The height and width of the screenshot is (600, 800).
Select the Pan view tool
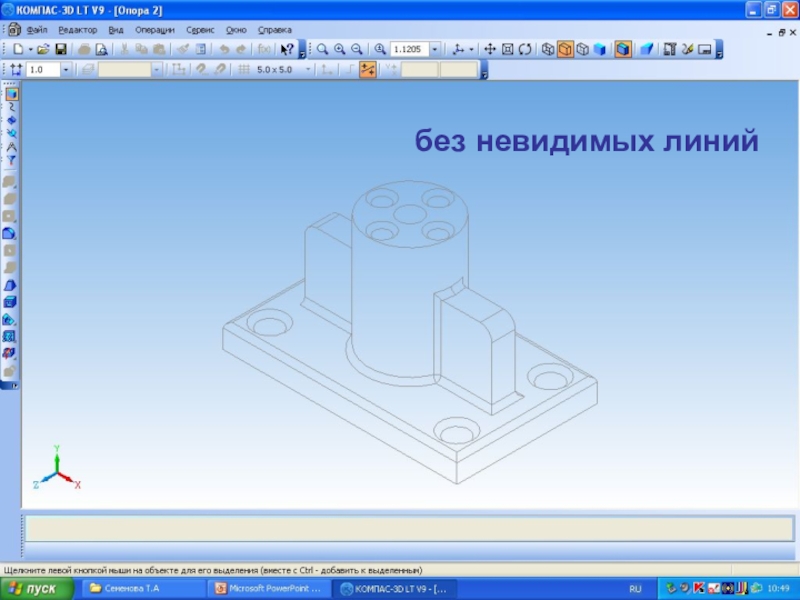click(490, 49)
